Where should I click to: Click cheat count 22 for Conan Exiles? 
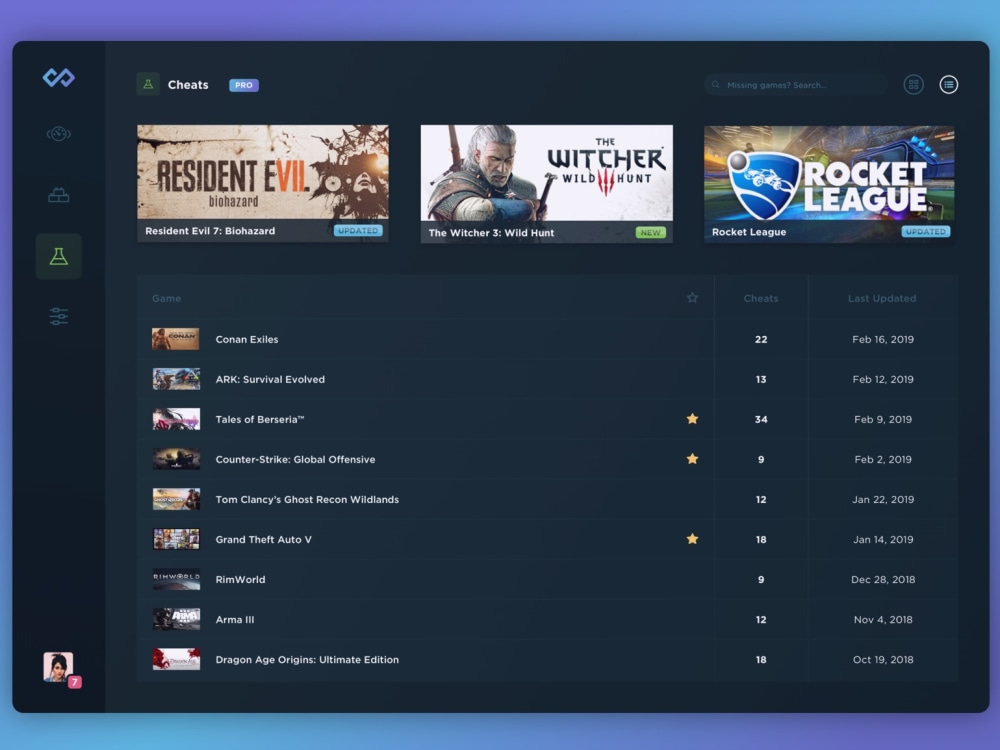click(761, 339)
